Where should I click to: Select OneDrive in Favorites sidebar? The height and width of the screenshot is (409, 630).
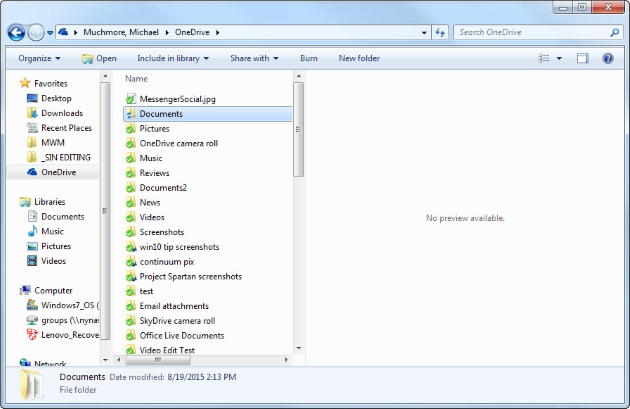click(58, 172)
